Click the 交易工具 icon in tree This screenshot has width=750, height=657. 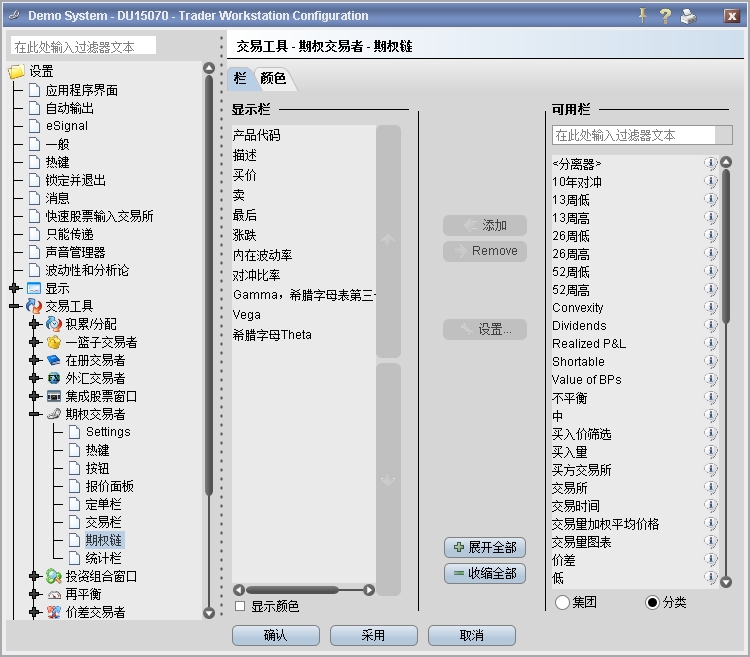[34, 306]
